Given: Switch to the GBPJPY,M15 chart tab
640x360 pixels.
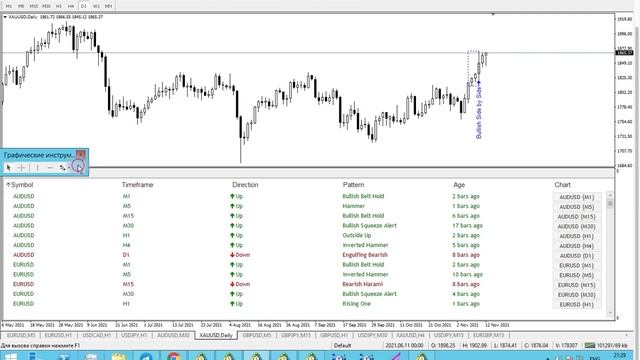Looking at the screenshot, I should click(296, 335).
